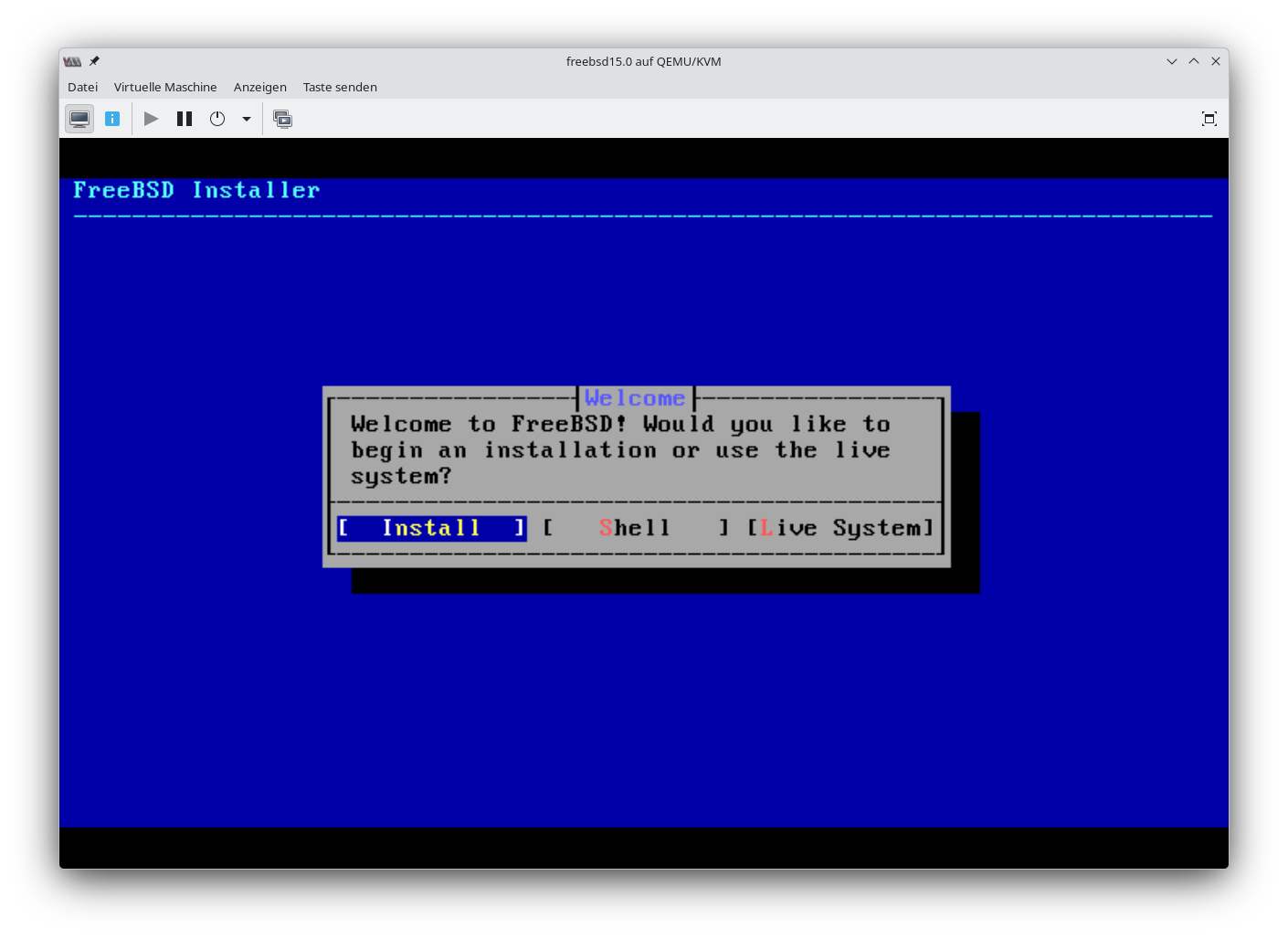Toggle the pin icon in title bar
Screen dimensions: 1288x939
coord(94,61)
